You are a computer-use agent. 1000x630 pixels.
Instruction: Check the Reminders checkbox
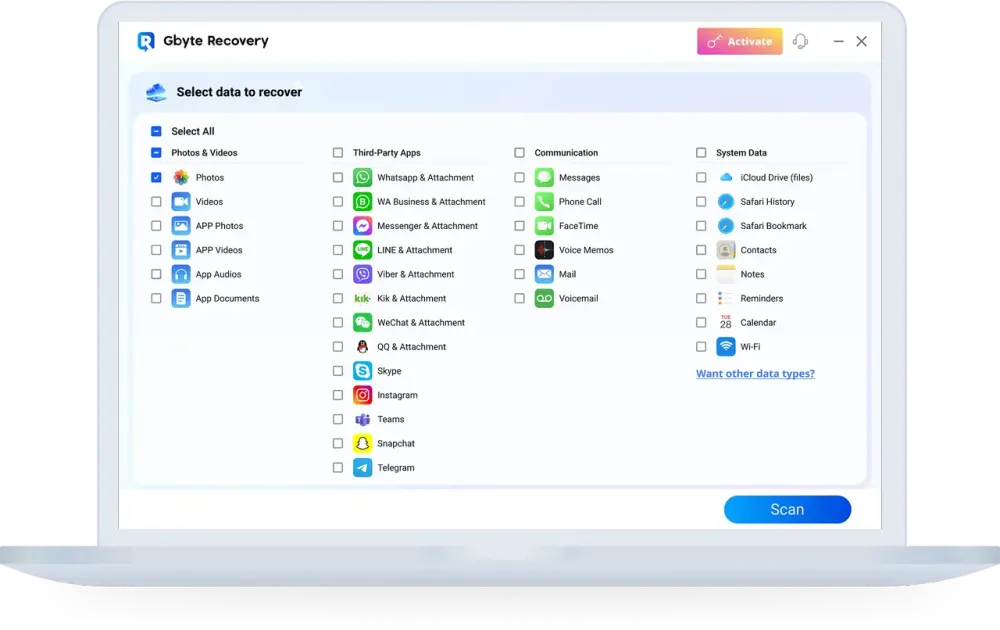(x=702, y=298)
